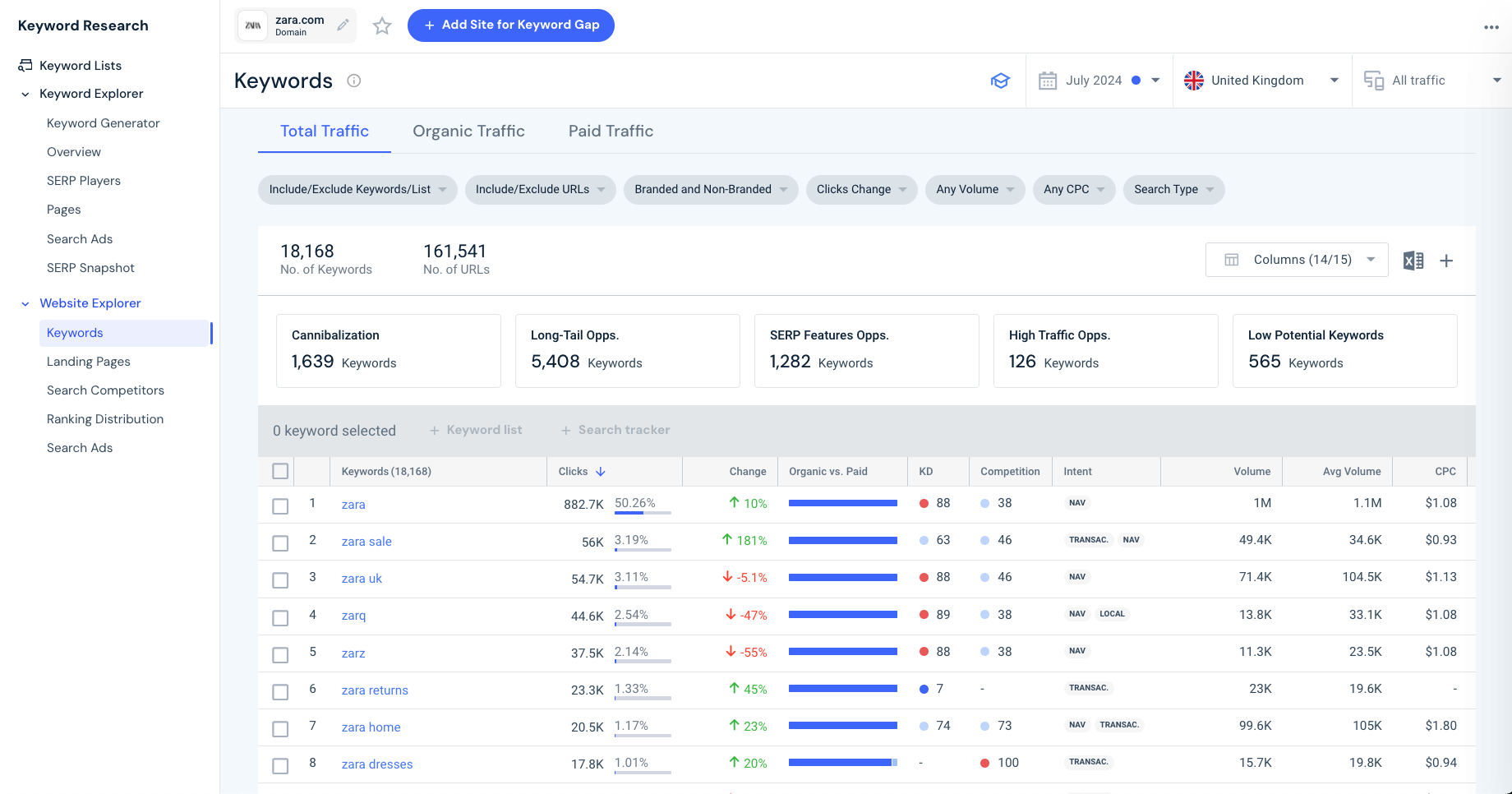
Task: Tick the select-all checkbox in table header
Action: 280,471
